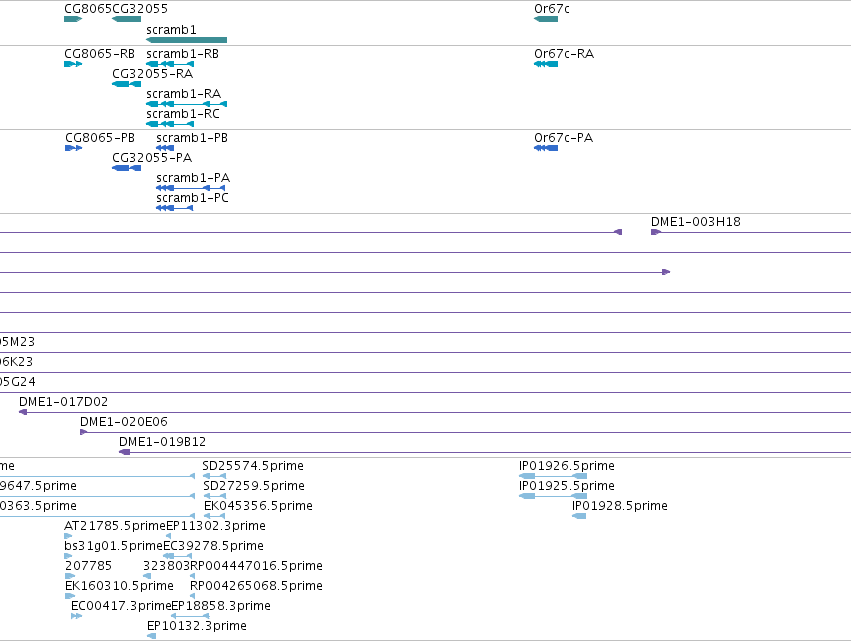Screen dimensions: 851x641
Task: Select the Or67c gene glyph
Action: coord(546,19)
